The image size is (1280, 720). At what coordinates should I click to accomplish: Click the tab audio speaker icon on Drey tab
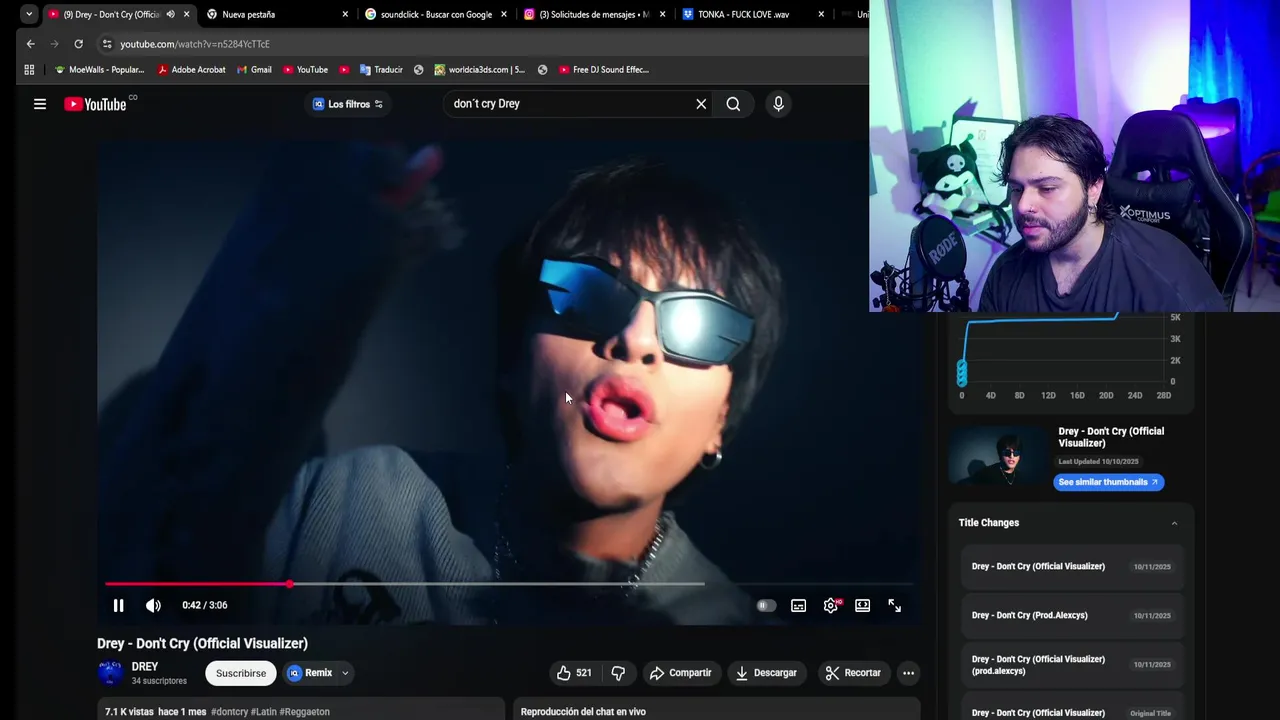(170, 14)
